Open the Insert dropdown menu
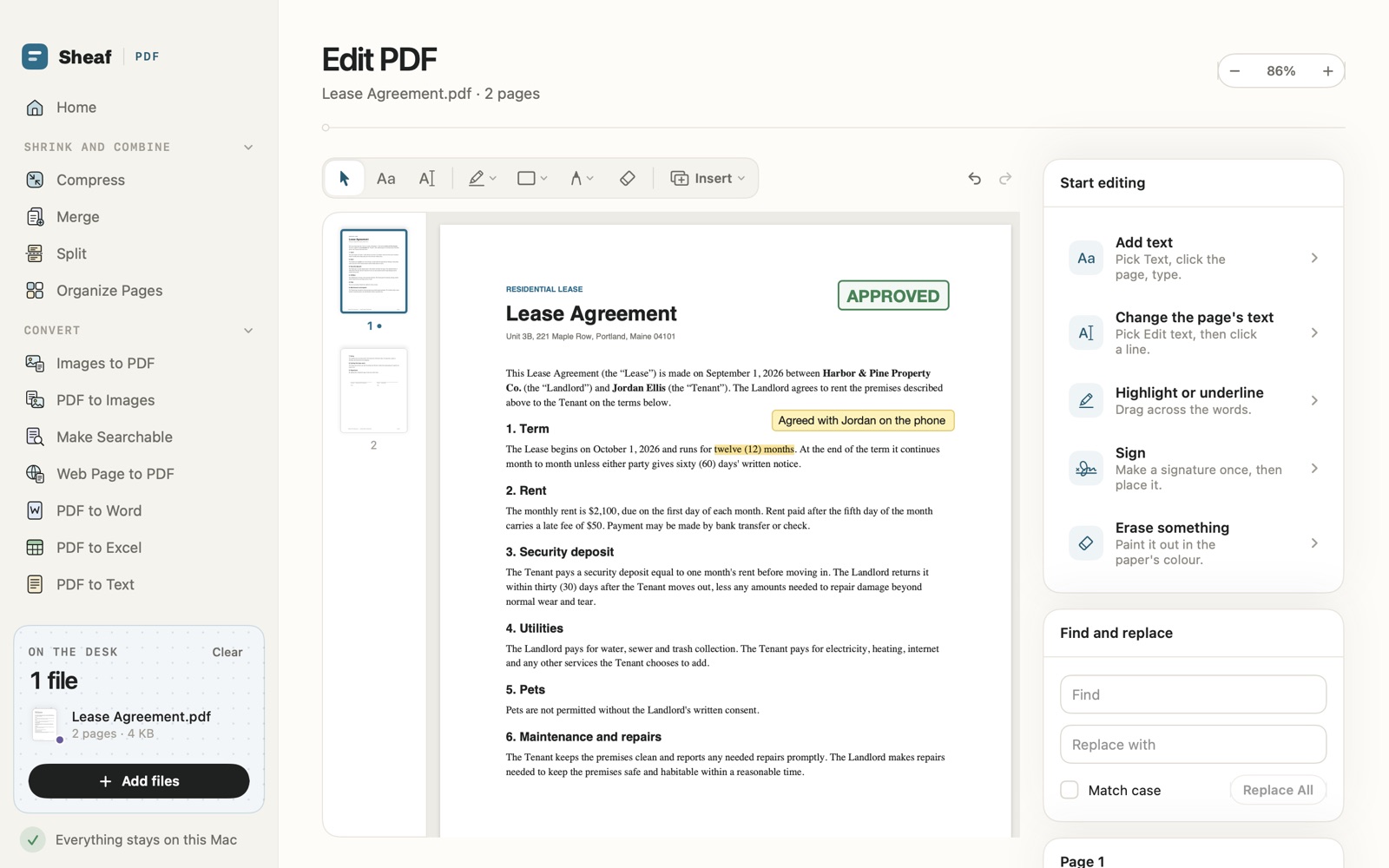 [708, 178]
